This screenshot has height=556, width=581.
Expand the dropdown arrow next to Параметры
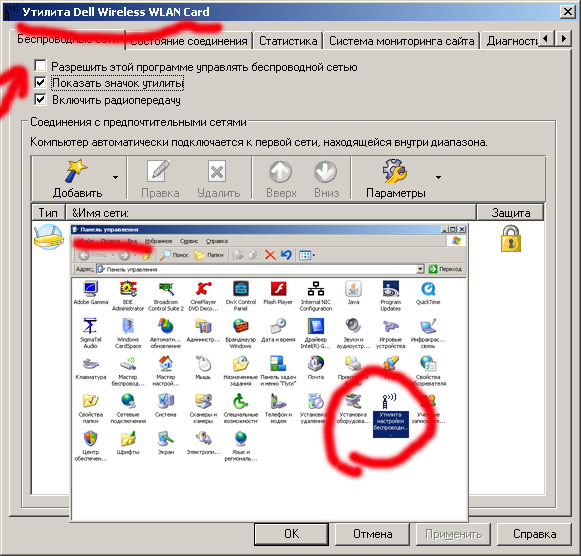pyautogui.click(x=438, y=177)
